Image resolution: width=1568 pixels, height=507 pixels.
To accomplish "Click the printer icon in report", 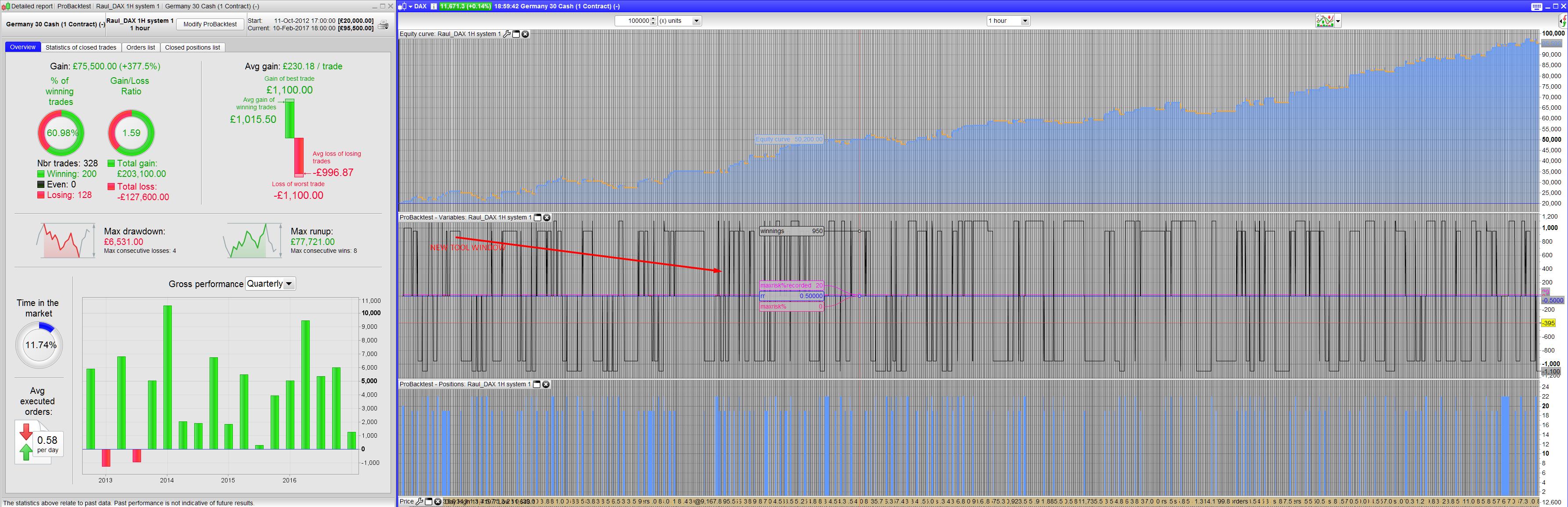I will pos(384,24).
